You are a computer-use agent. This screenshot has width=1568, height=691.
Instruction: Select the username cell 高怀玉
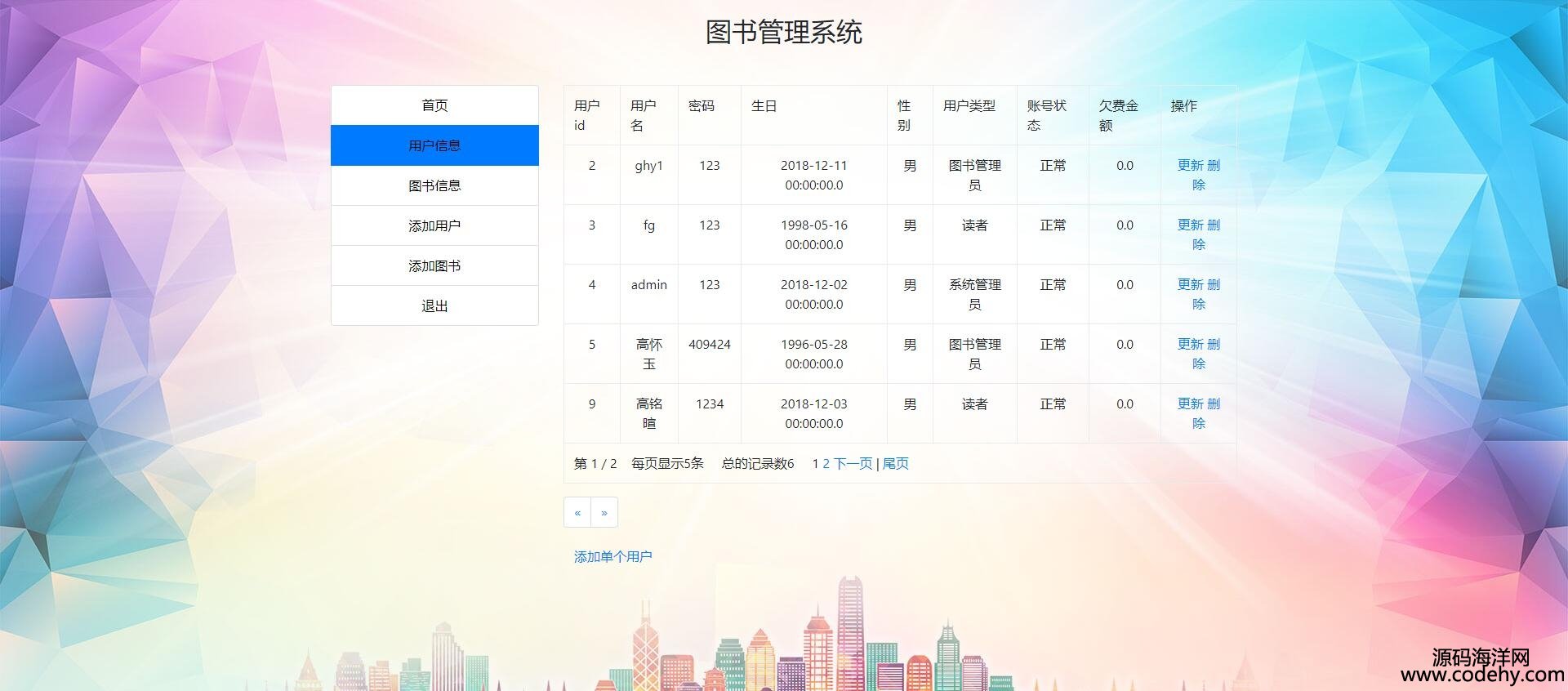tap(649, 354)
